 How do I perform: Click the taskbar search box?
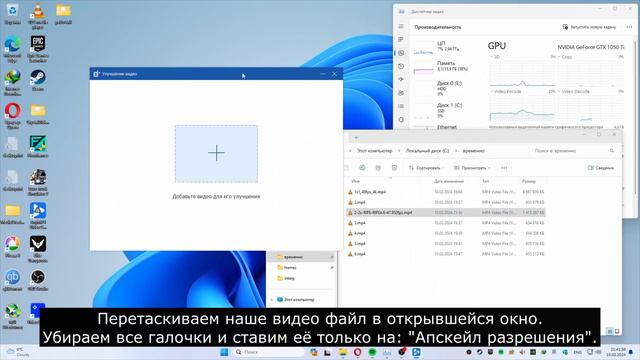tap(268, 352)
